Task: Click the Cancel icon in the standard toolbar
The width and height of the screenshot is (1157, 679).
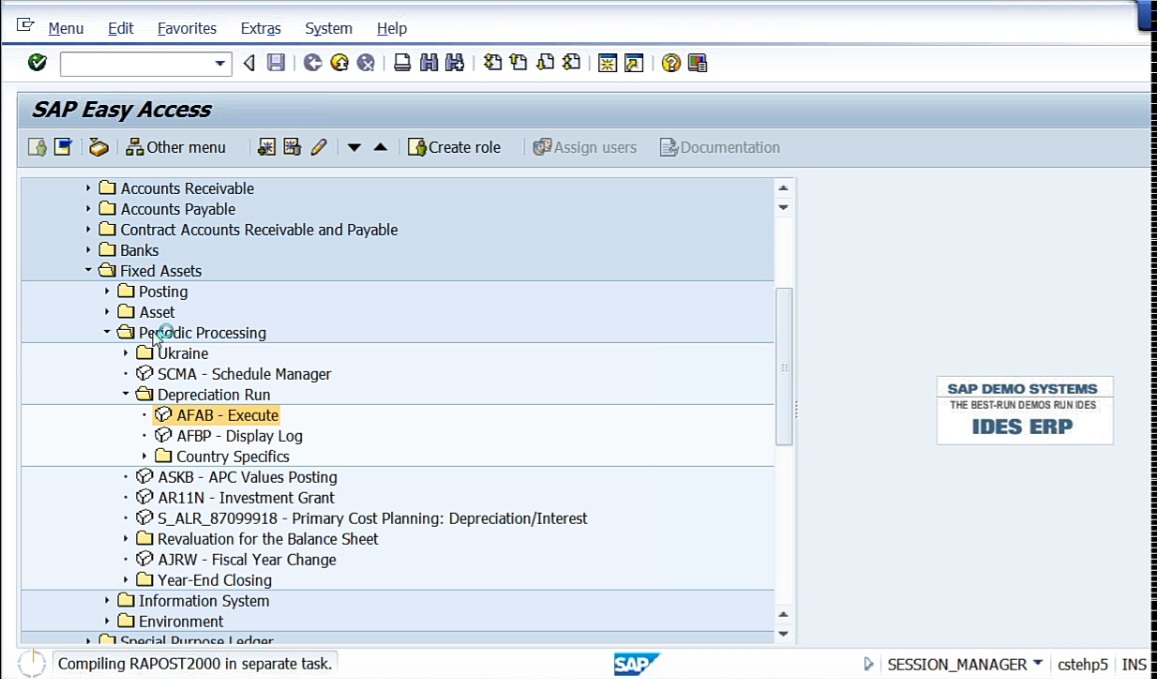Action: (x=366, y=63)
